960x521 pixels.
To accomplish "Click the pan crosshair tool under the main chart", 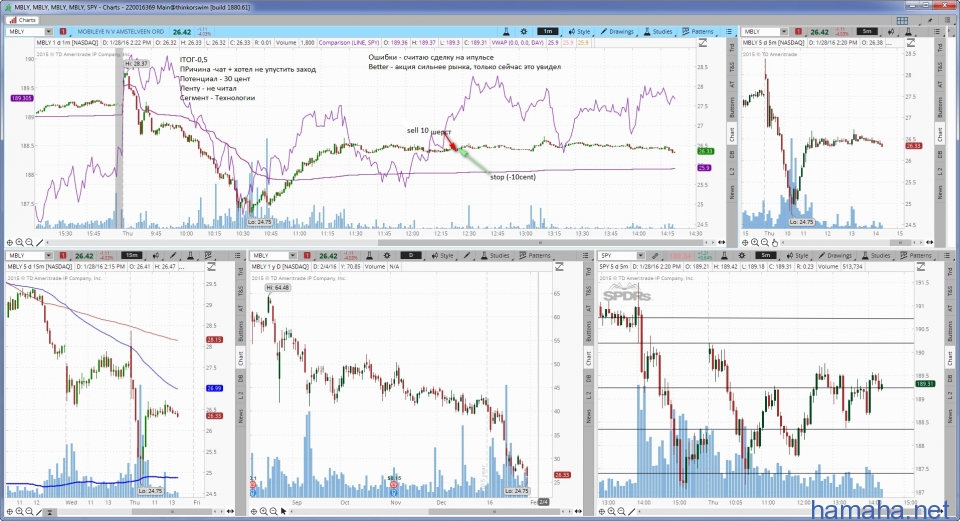I will tap(10, 242).
